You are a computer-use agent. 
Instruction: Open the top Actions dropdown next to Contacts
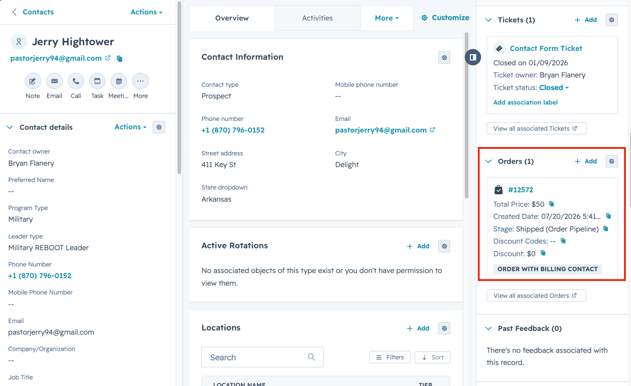pyautogui.click(x=146, y=12)
